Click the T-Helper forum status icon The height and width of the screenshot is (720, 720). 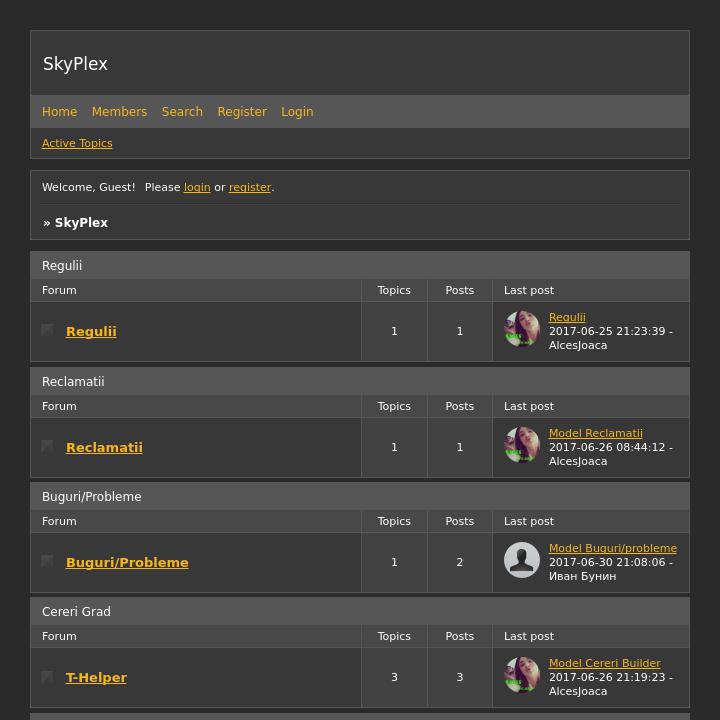(47, 677)
